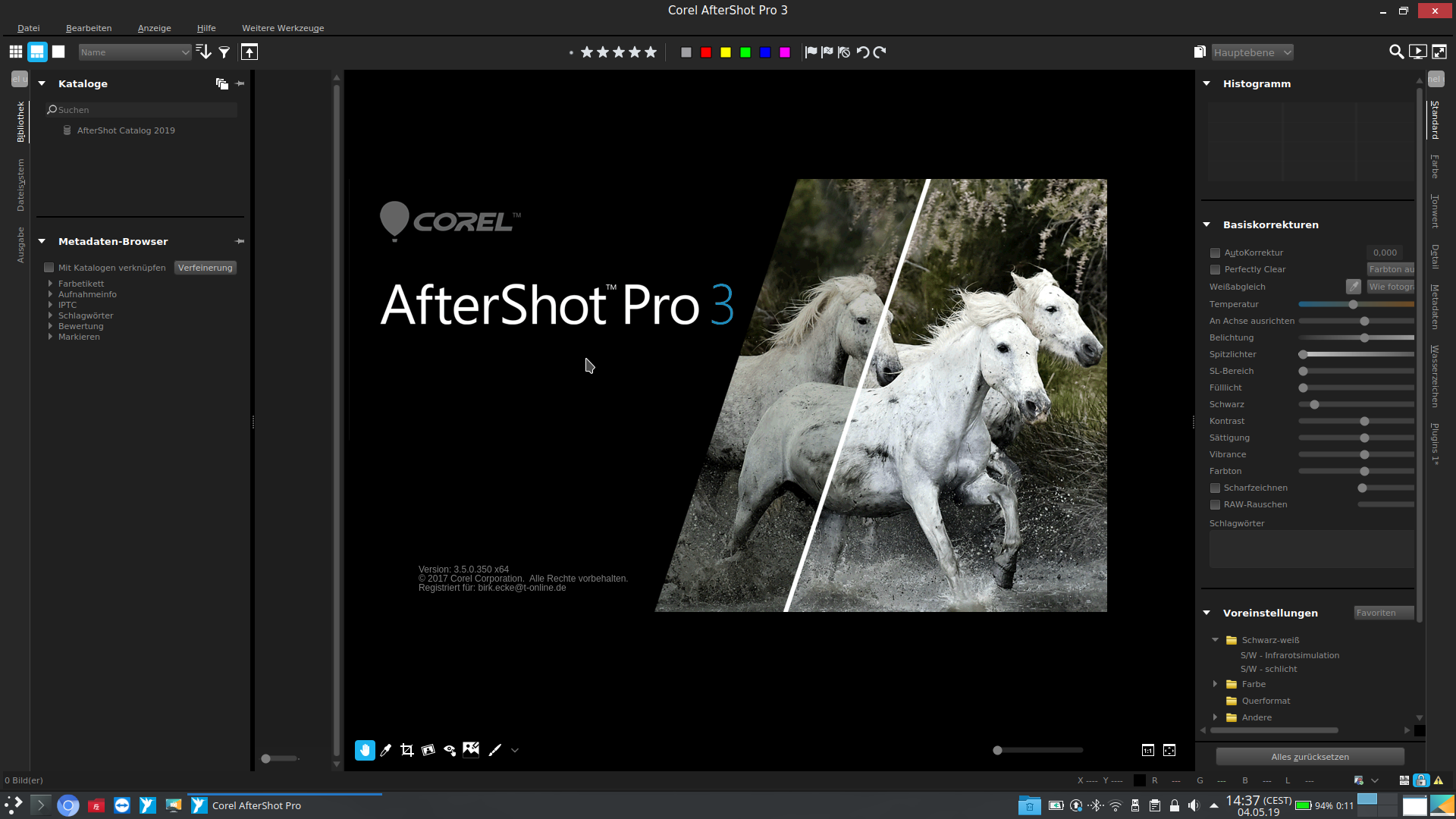Image resolution: width=1456 pixels, height=819 pixels.
Task: Select the Straighten image tool
Action: (x=428, y=750)
